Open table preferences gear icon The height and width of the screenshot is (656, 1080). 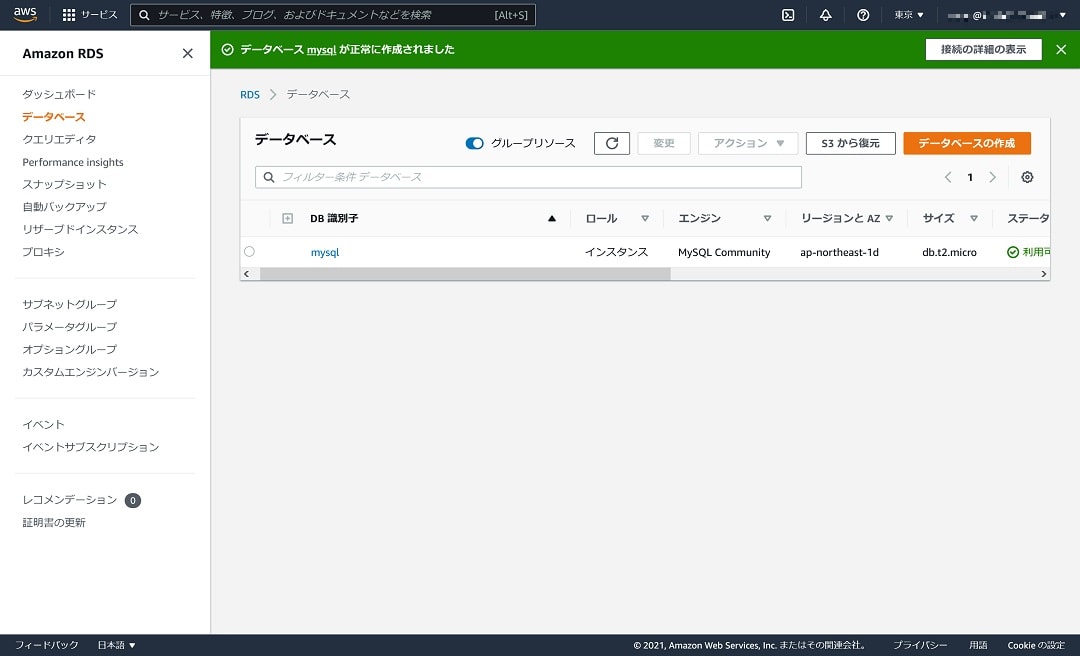pos(1027,177)
